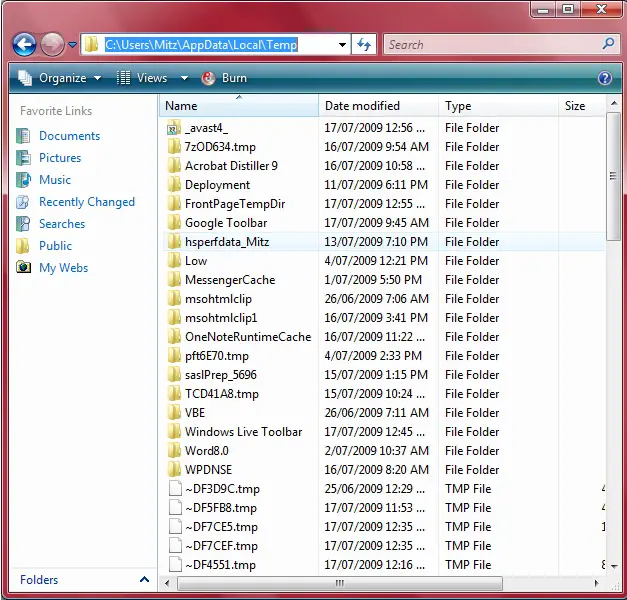
Task: Click the WPDNSE folder icon
Action: point(174,470)
